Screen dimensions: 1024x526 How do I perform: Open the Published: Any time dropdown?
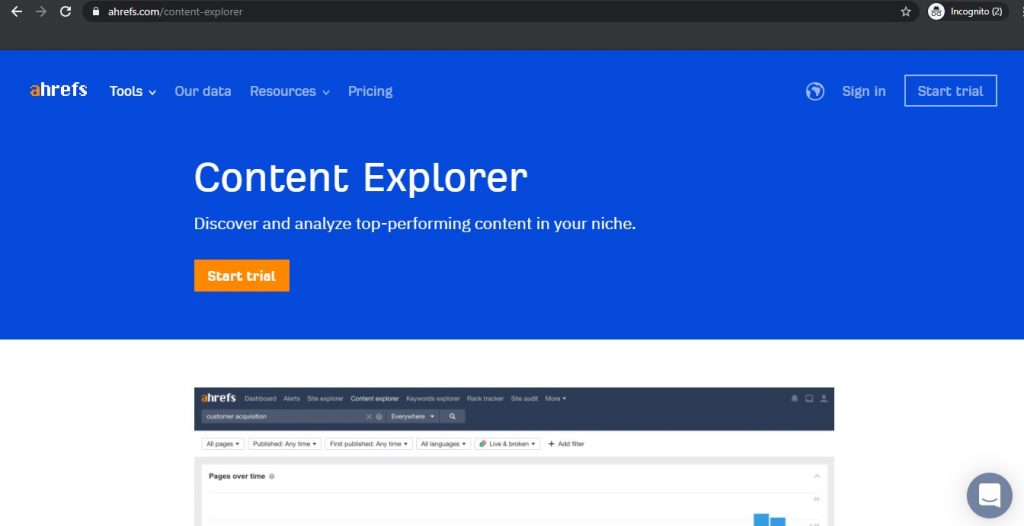point(285,444)
